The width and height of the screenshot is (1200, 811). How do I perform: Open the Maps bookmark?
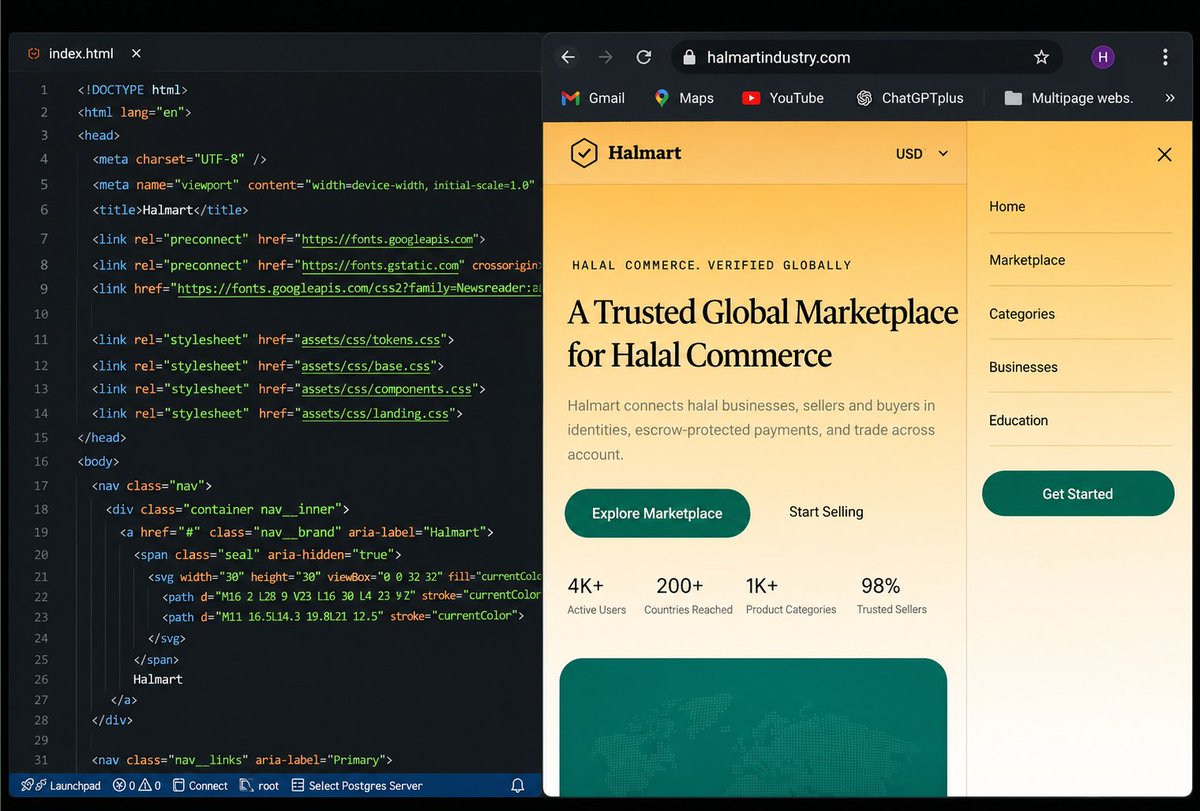684,98
